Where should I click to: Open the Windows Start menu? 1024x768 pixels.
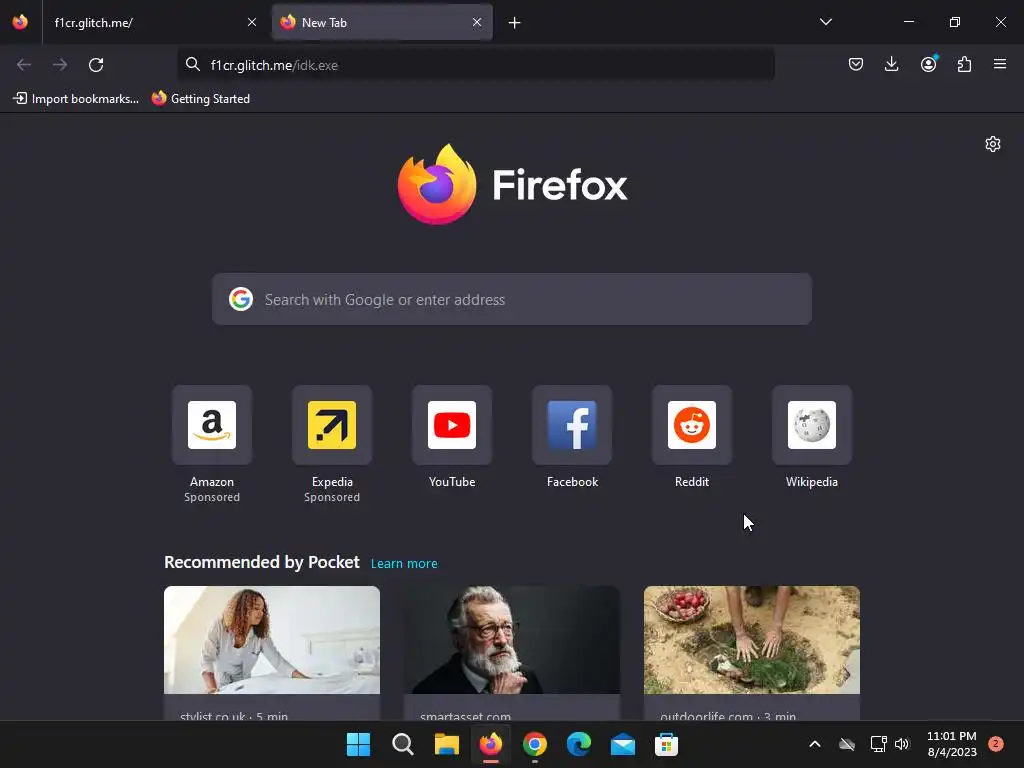(359, 744)
